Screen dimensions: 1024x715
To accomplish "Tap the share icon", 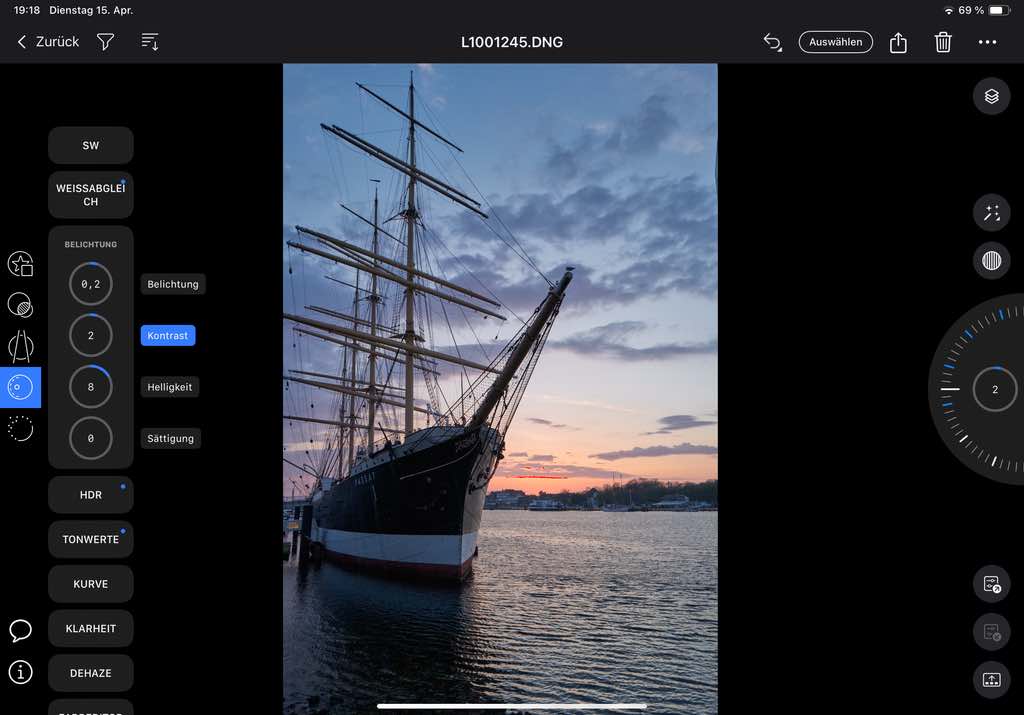I will [x=898, y=42].
